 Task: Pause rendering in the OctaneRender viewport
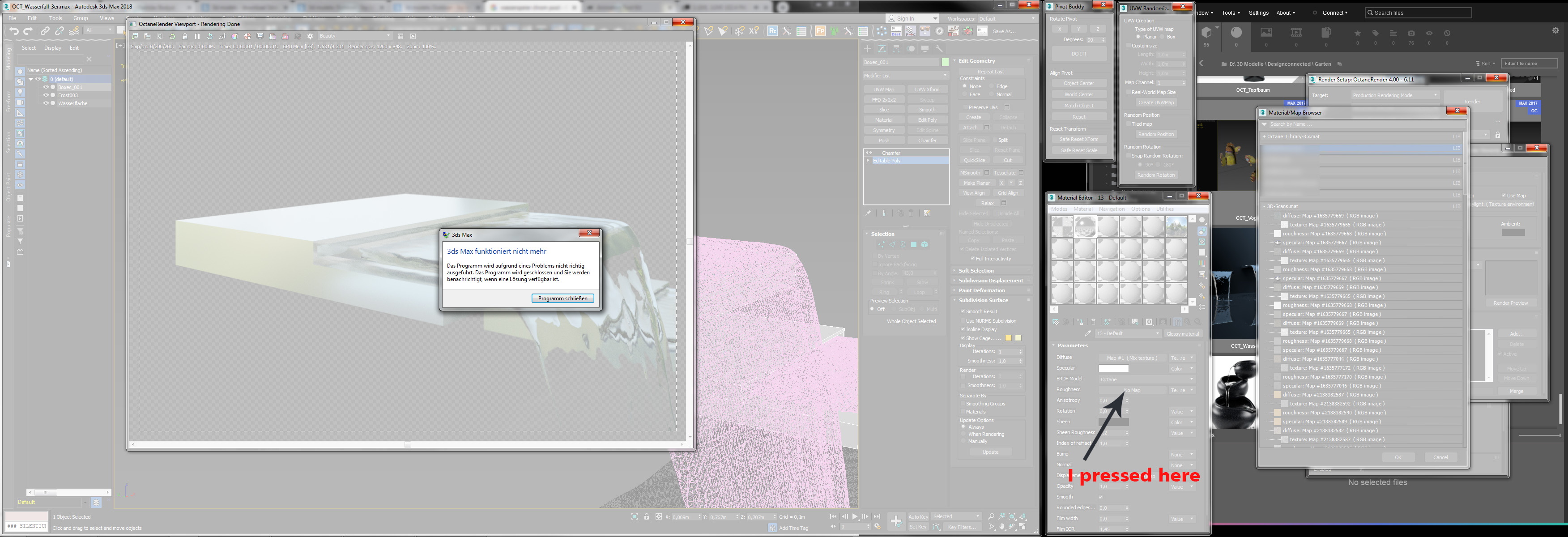(197, 37)
